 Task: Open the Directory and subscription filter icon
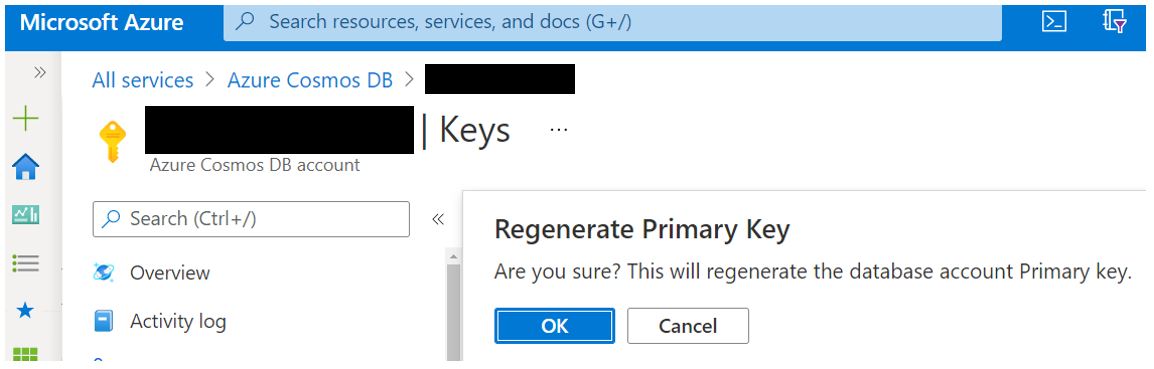[1115, 22]
